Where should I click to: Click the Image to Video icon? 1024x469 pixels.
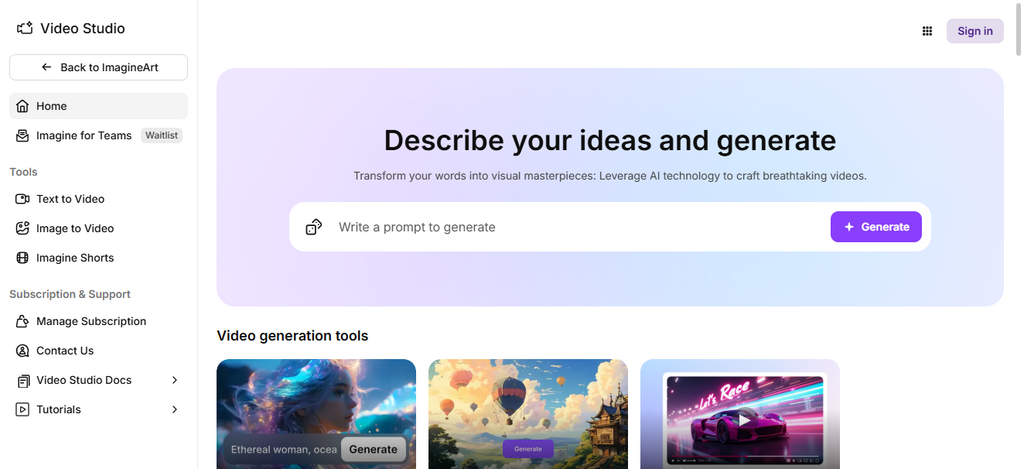pyautogui.click(x=23, y=228)
